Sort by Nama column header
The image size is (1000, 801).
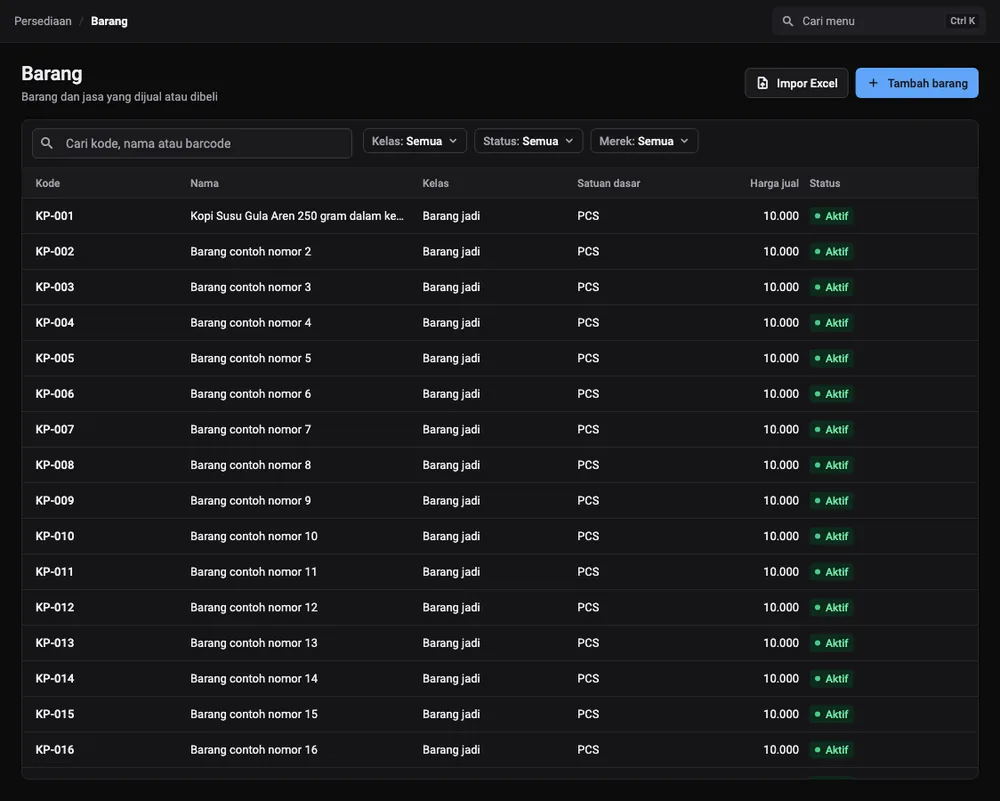[x=204, y=183]
